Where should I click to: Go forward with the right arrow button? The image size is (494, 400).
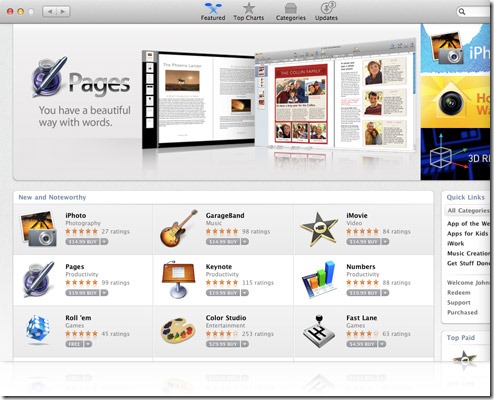(x=63, y=12)
